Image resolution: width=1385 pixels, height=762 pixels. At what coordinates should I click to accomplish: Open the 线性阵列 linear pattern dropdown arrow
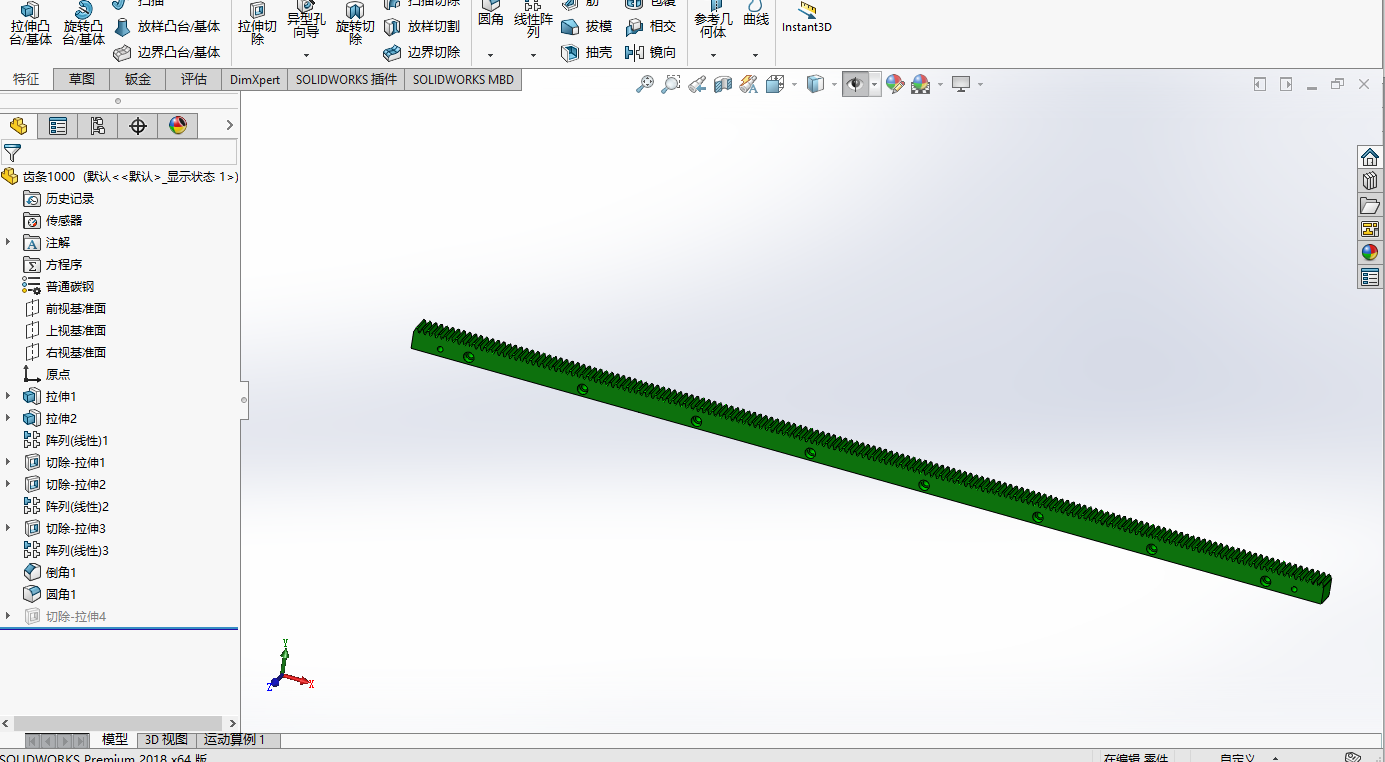click(533, 55)
